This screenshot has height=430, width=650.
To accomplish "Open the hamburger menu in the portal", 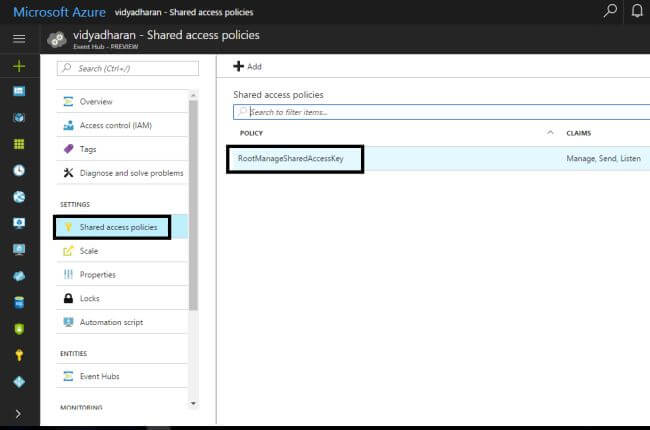I will coord(19,39).
